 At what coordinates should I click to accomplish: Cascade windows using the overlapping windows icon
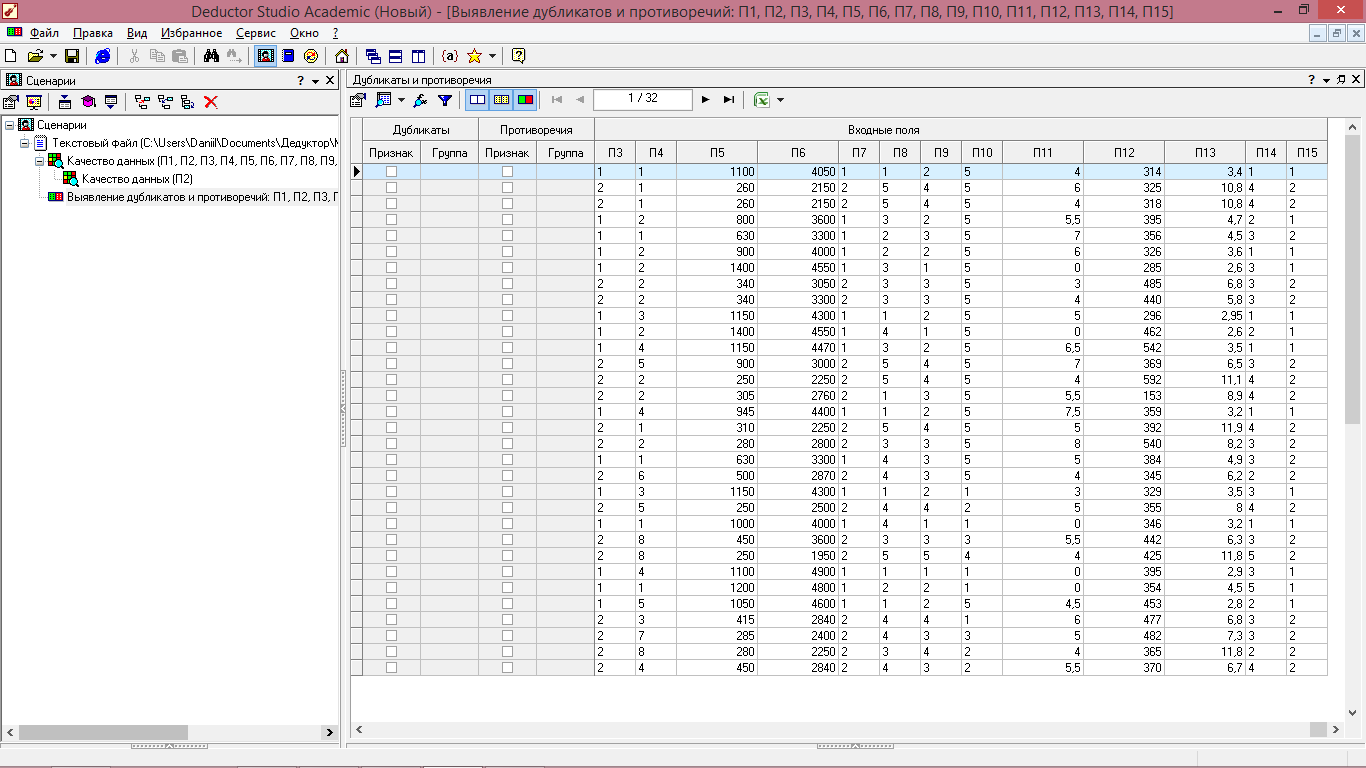point(373,56)
